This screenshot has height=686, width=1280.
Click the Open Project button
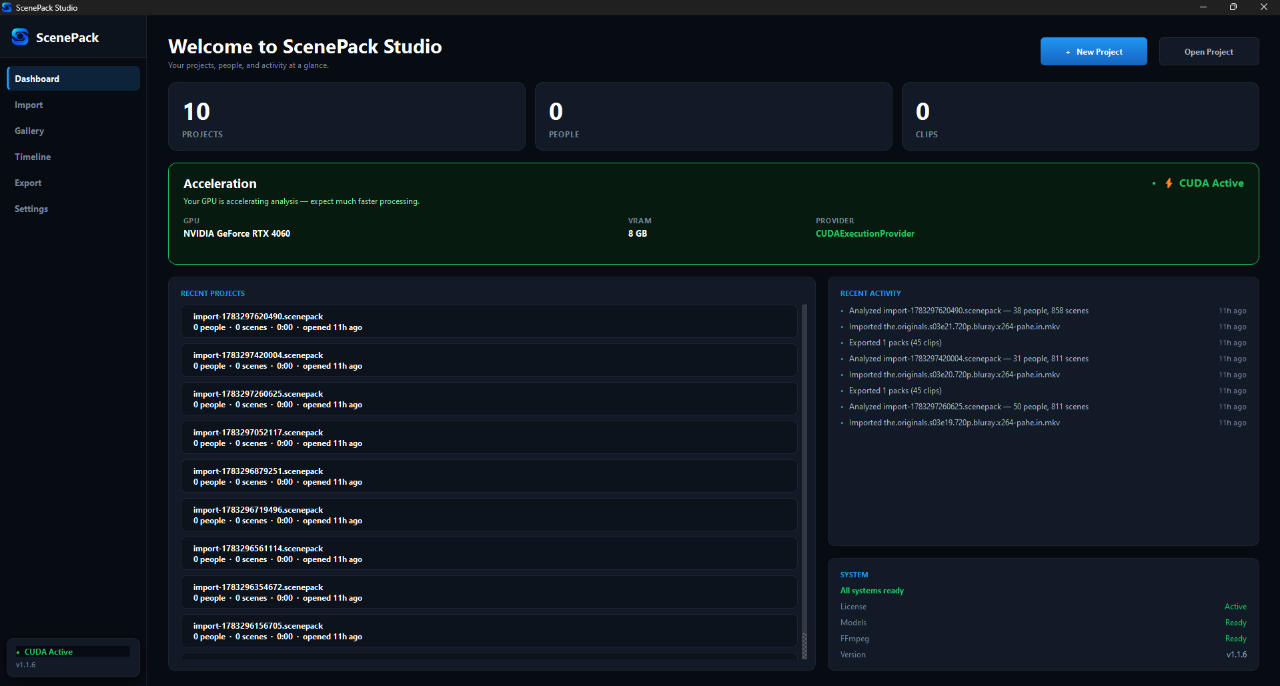(x=1208, y=51)
